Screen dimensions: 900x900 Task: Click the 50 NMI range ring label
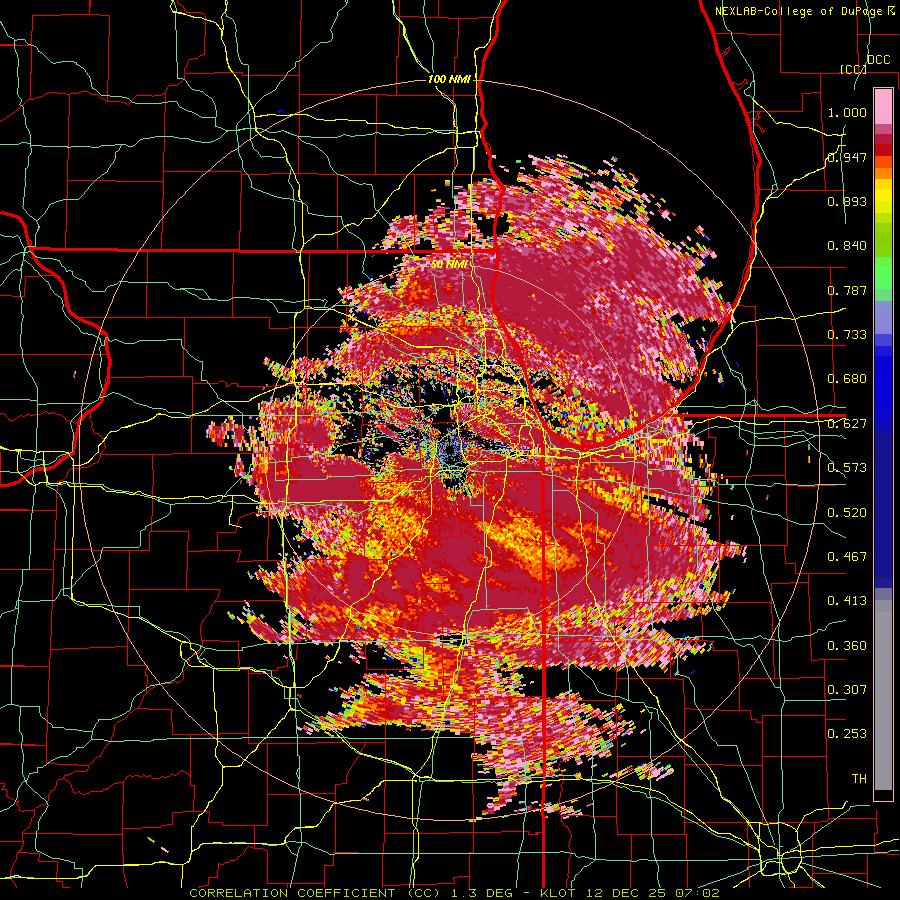[x=449, y=265]
